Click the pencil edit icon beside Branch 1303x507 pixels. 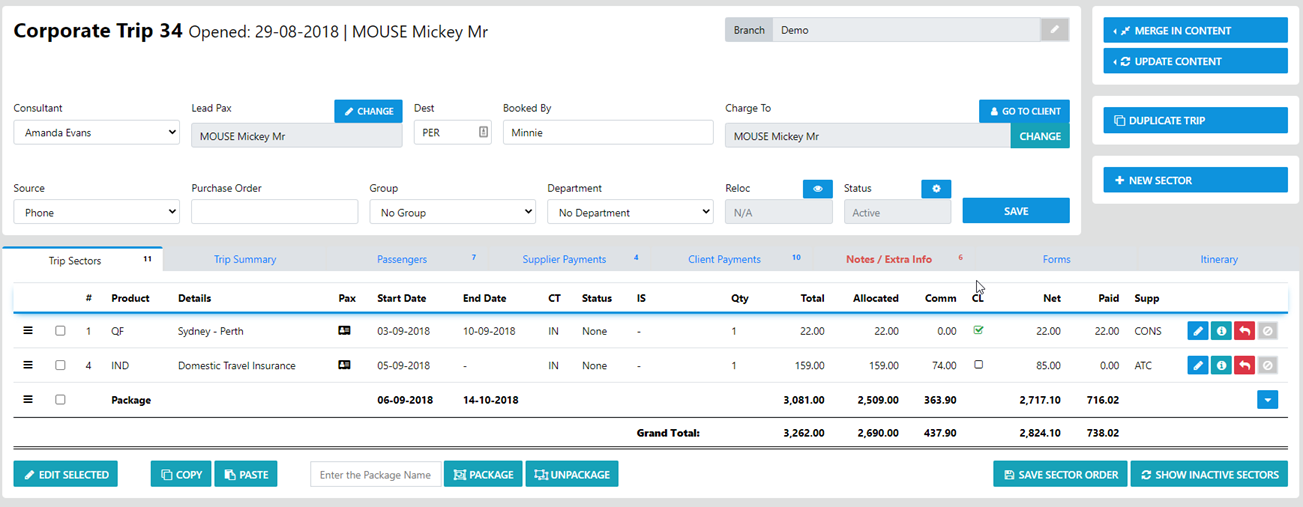tap(1054, 30)
